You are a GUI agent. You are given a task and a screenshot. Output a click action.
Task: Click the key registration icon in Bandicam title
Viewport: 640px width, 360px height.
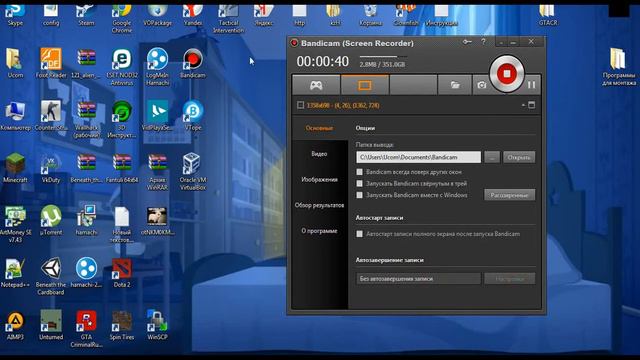pyautogui.click(x=467, y=42)
